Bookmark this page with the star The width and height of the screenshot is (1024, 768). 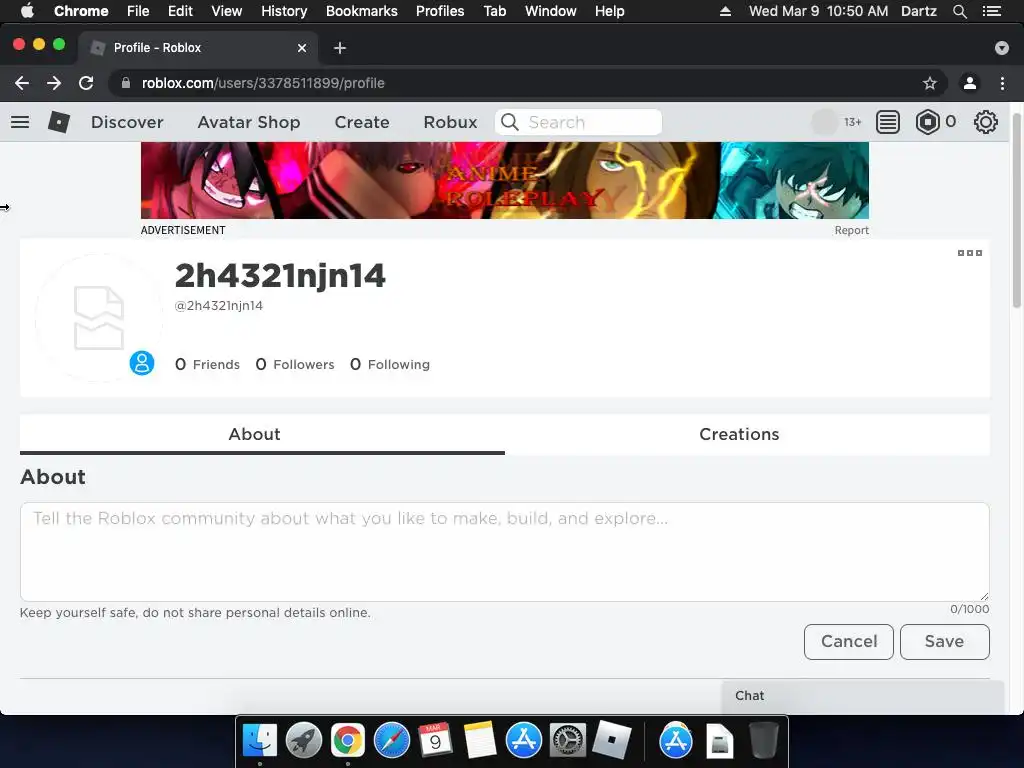(x=929, y=83)
